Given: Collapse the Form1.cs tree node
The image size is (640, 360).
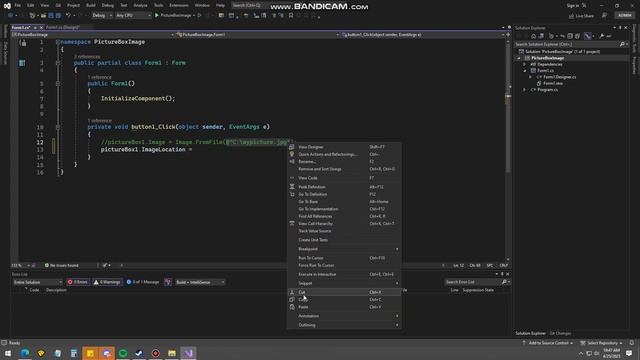Looking at the screenshot, I should pyautogui.click(x=525, y=71).
